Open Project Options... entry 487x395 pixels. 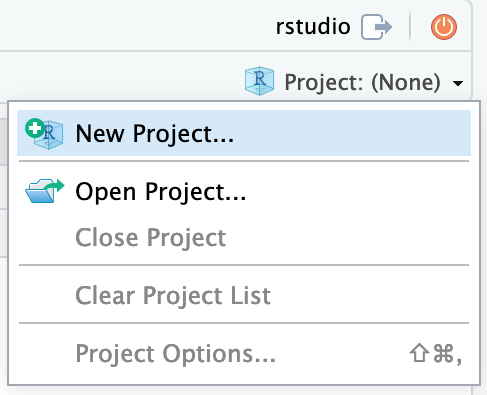(176, 353)
